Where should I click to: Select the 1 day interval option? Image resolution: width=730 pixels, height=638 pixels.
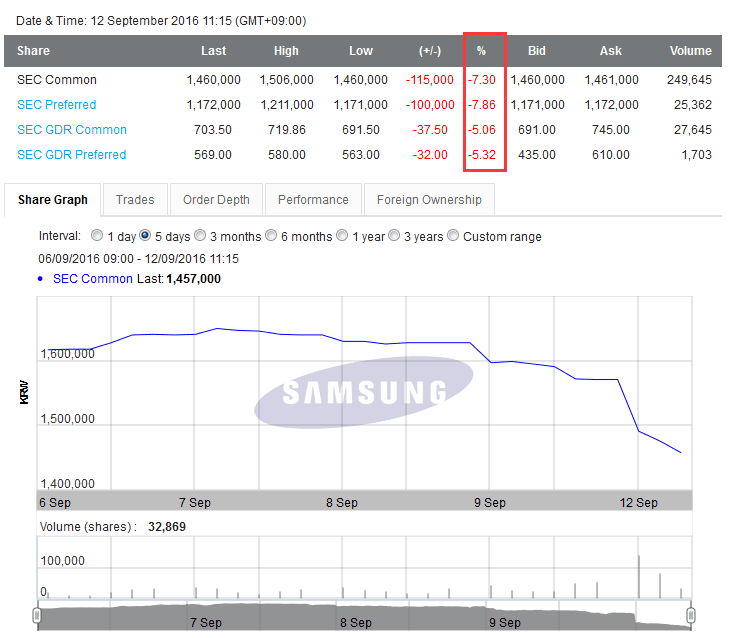point(97,237)
